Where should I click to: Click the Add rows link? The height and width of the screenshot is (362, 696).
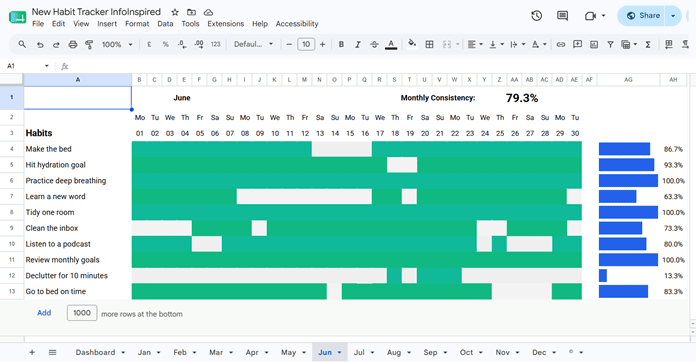click(44, 313)
